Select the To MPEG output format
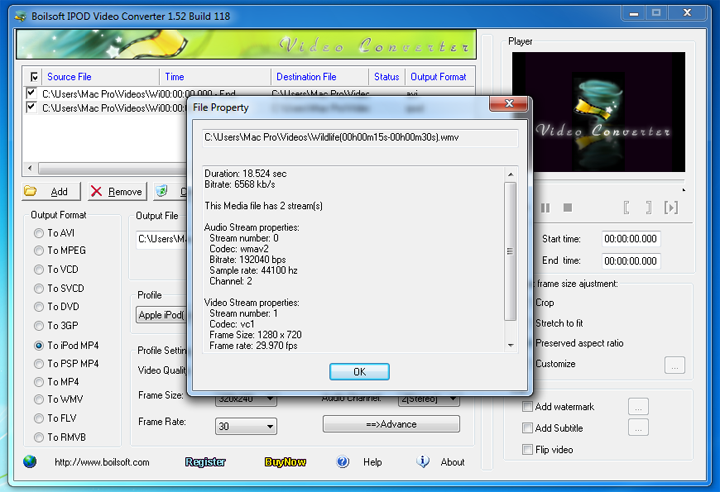Screen dimensions: 720x492 39,251
